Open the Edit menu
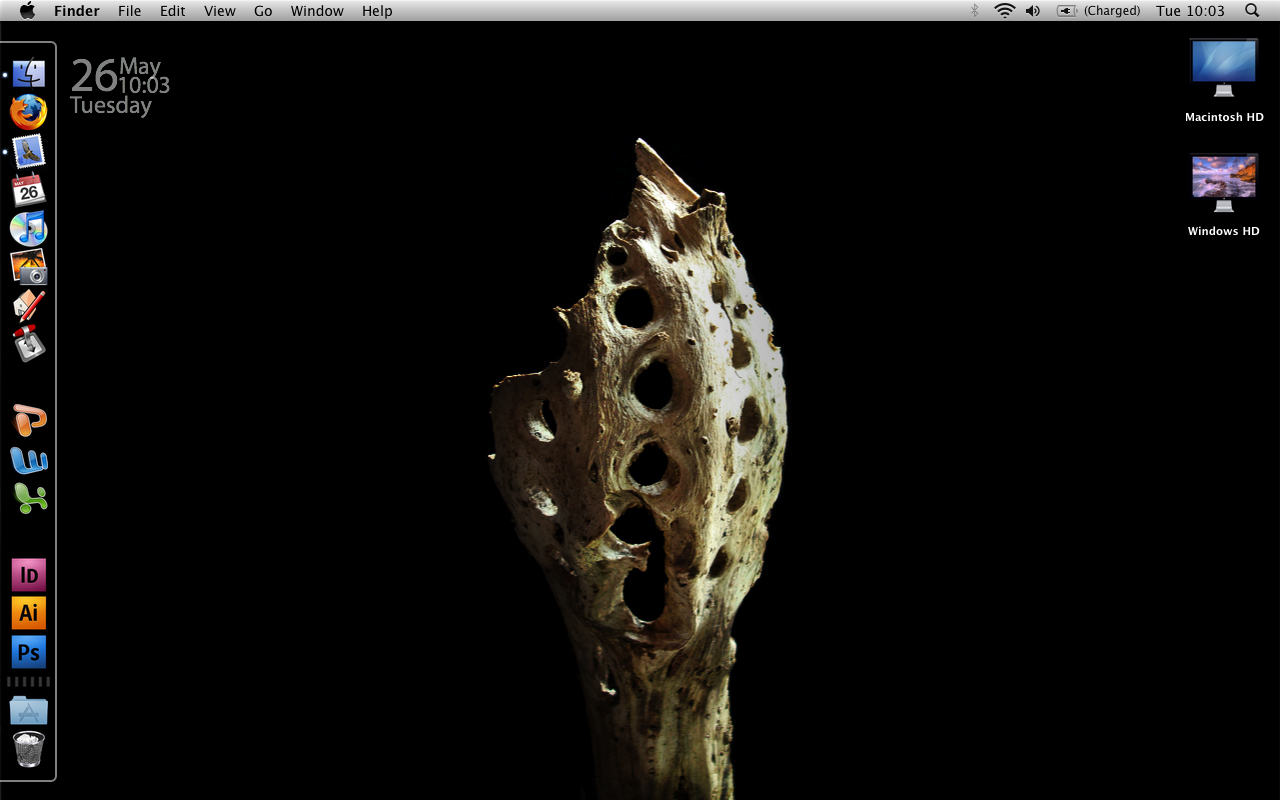Image resolution: width=1280 pixels, height=800 pixels. click(173, 11)
